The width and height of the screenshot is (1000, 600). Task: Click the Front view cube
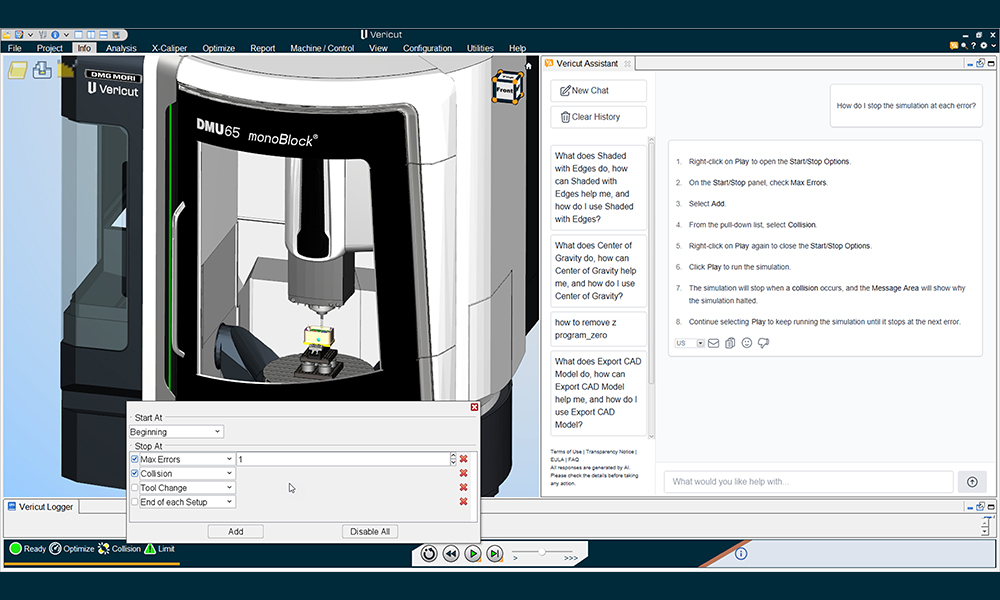[507, 87]
